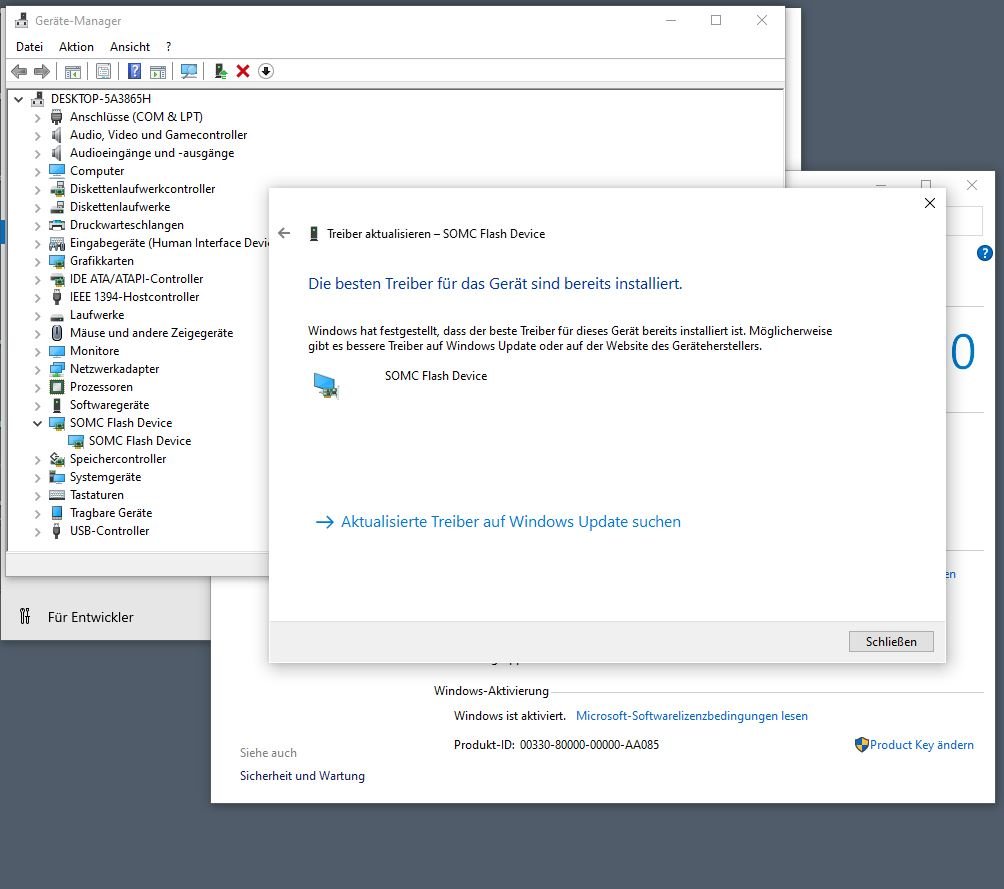
Task: Expand Audioeingänge und -ausgänge category
Action: point(37,154)
